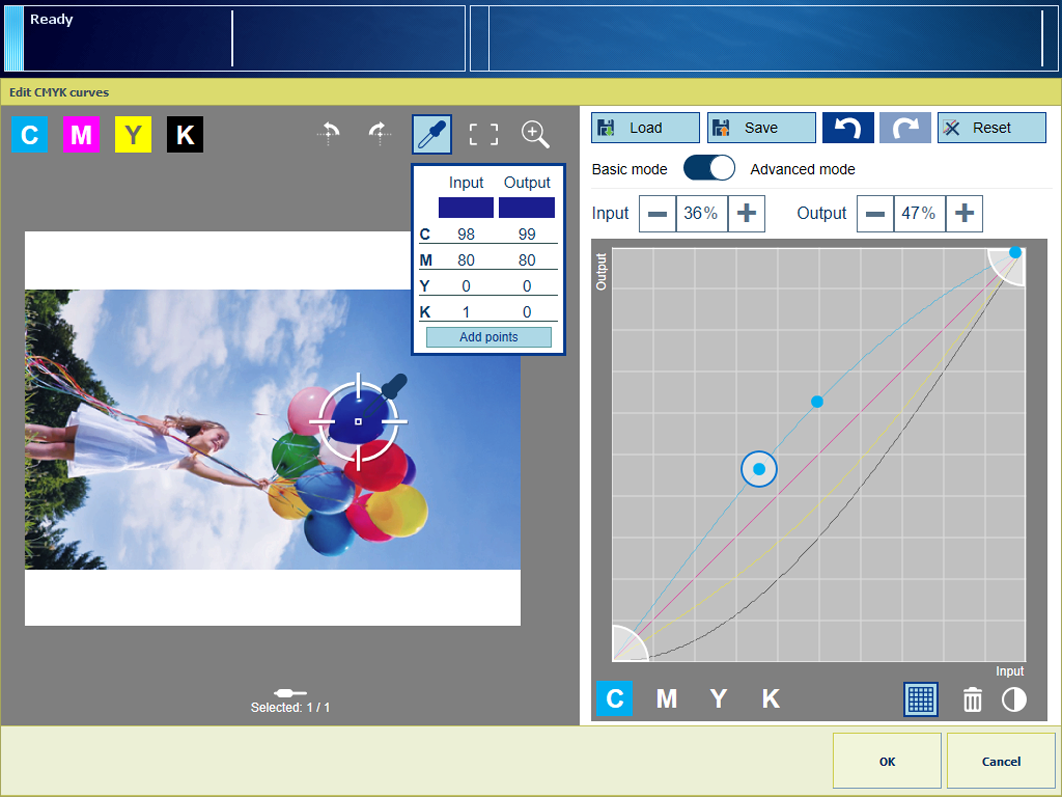Image resolution: width=1062 pixels, height=797 pixels.
Task: Delete curve point with trash icon
Action: [972, 699]
